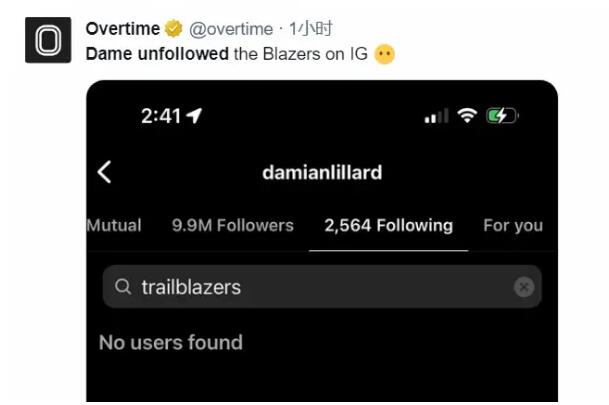Click the search magnifier icon

[x=123, y=288]
